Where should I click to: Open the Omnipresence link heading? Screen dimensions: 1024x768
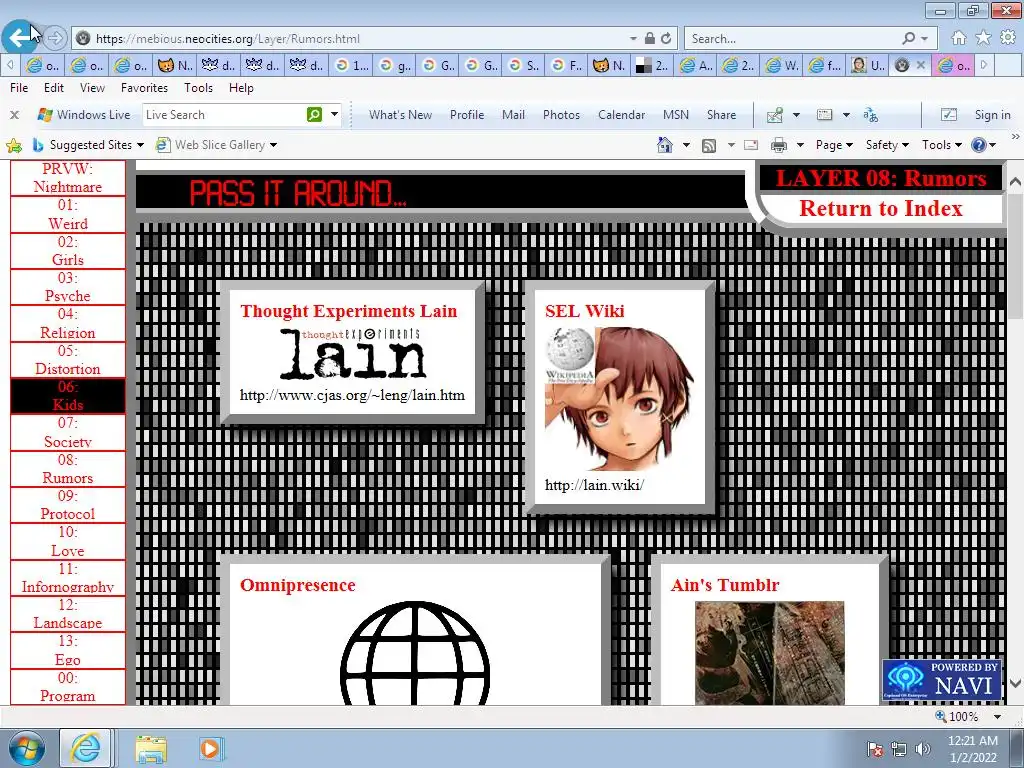[298, 585]
